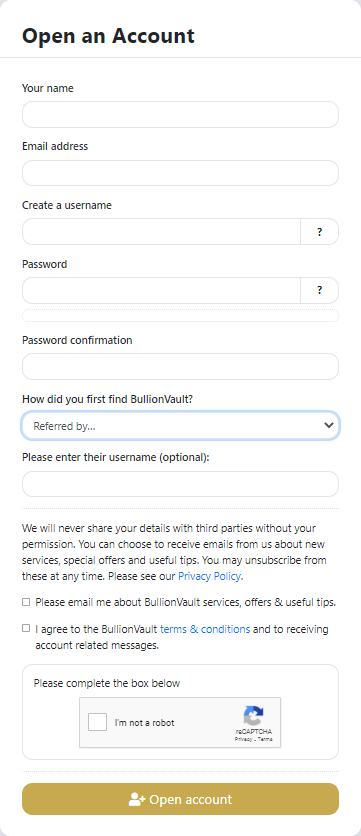
Task: Enable emails about BullionVault services and offers
Action: tap(26, 602)
